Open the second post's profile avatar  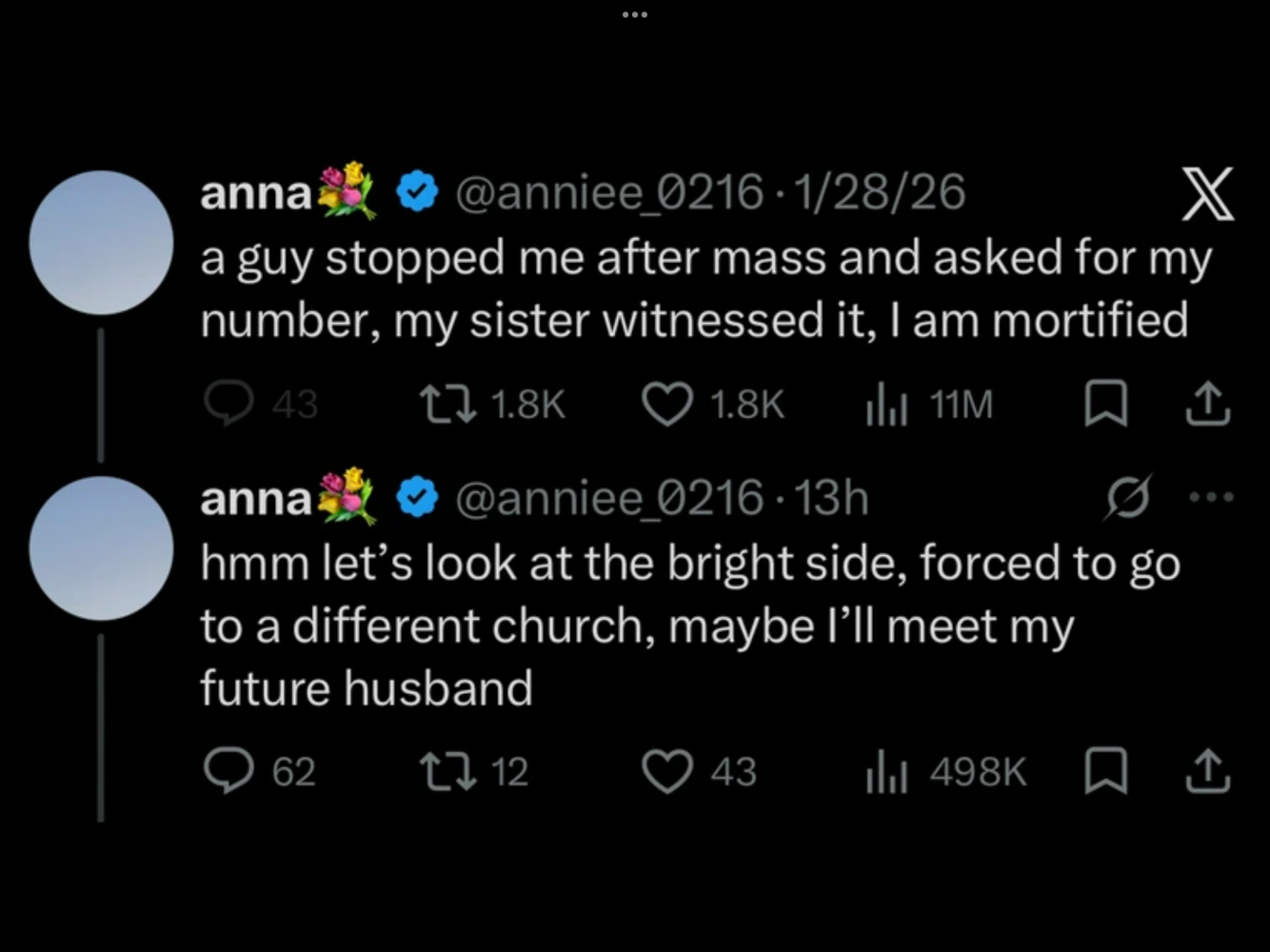(101, 548)
